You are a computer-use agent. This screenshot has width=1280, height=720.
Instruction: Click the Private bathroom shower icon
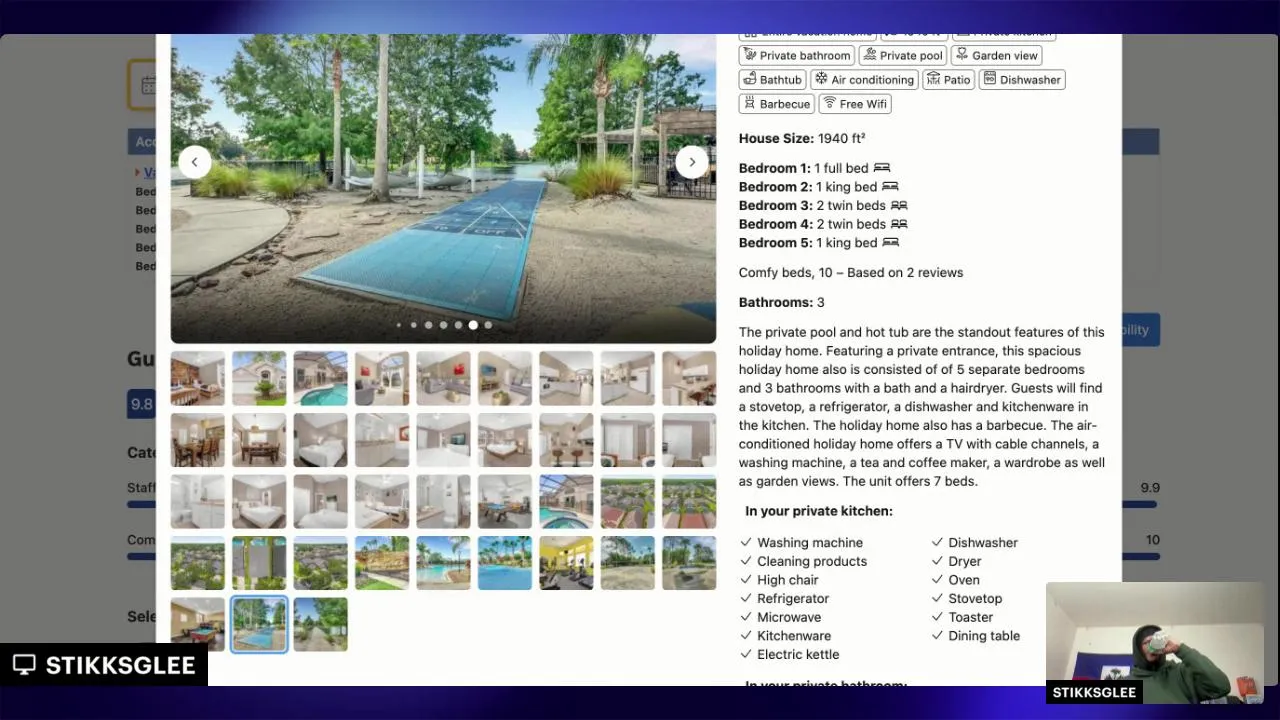pos(749,55)
